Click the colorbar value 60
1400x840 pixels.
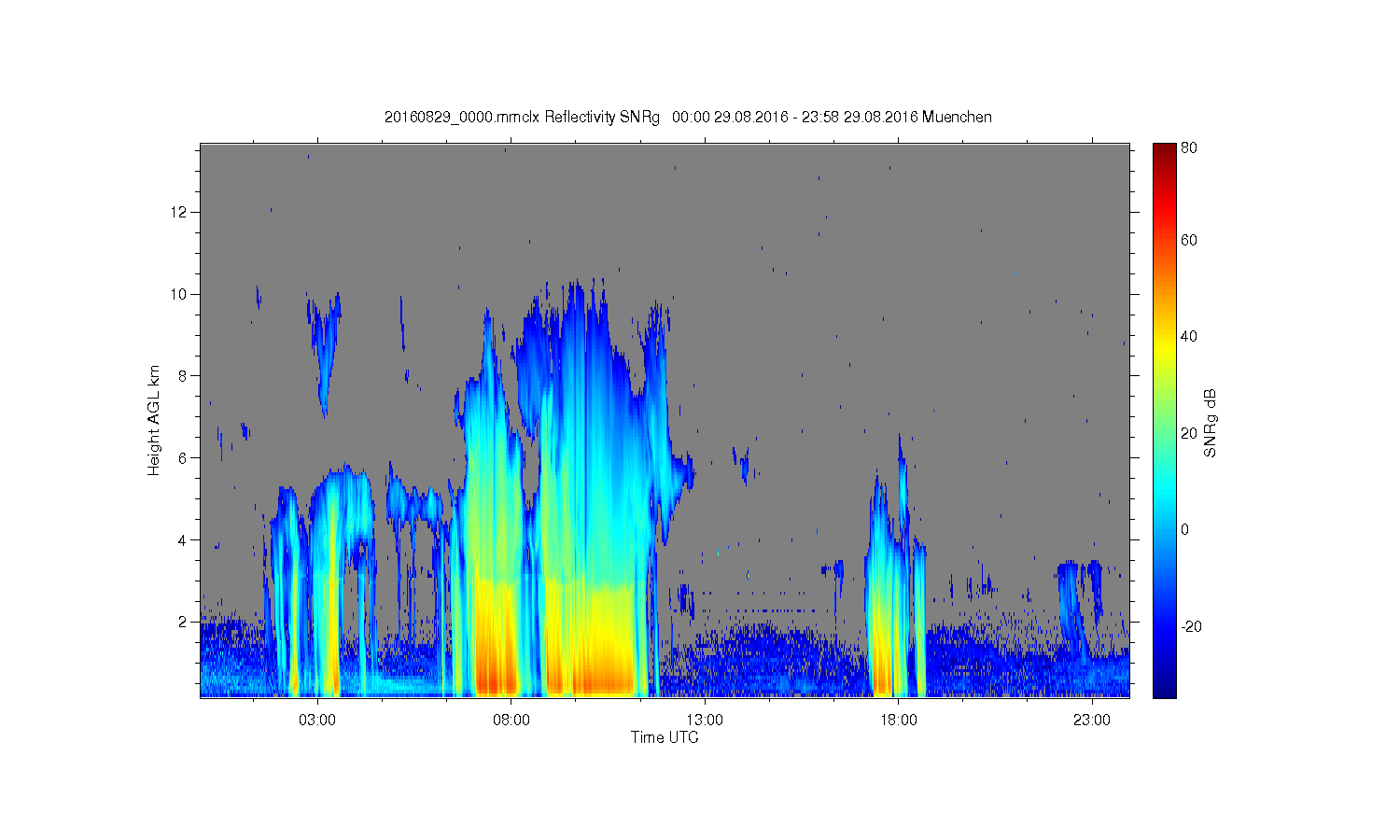[x=1189, y=240]
